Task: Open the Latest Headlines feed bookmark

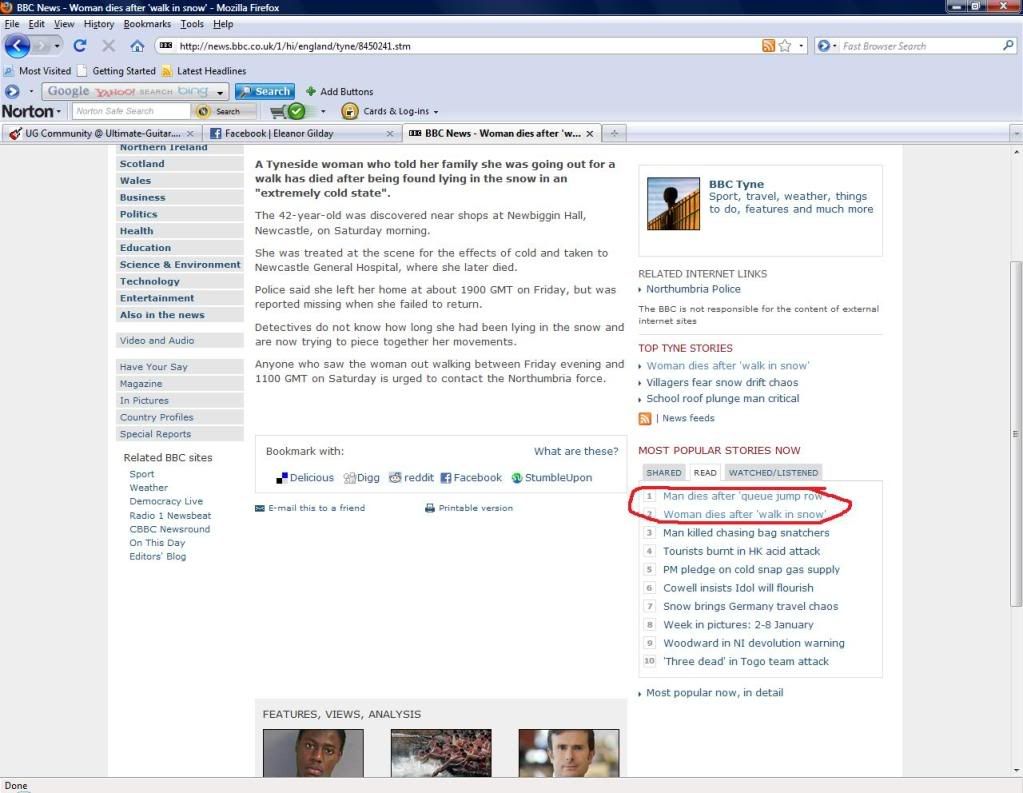Action: [204, 70]
